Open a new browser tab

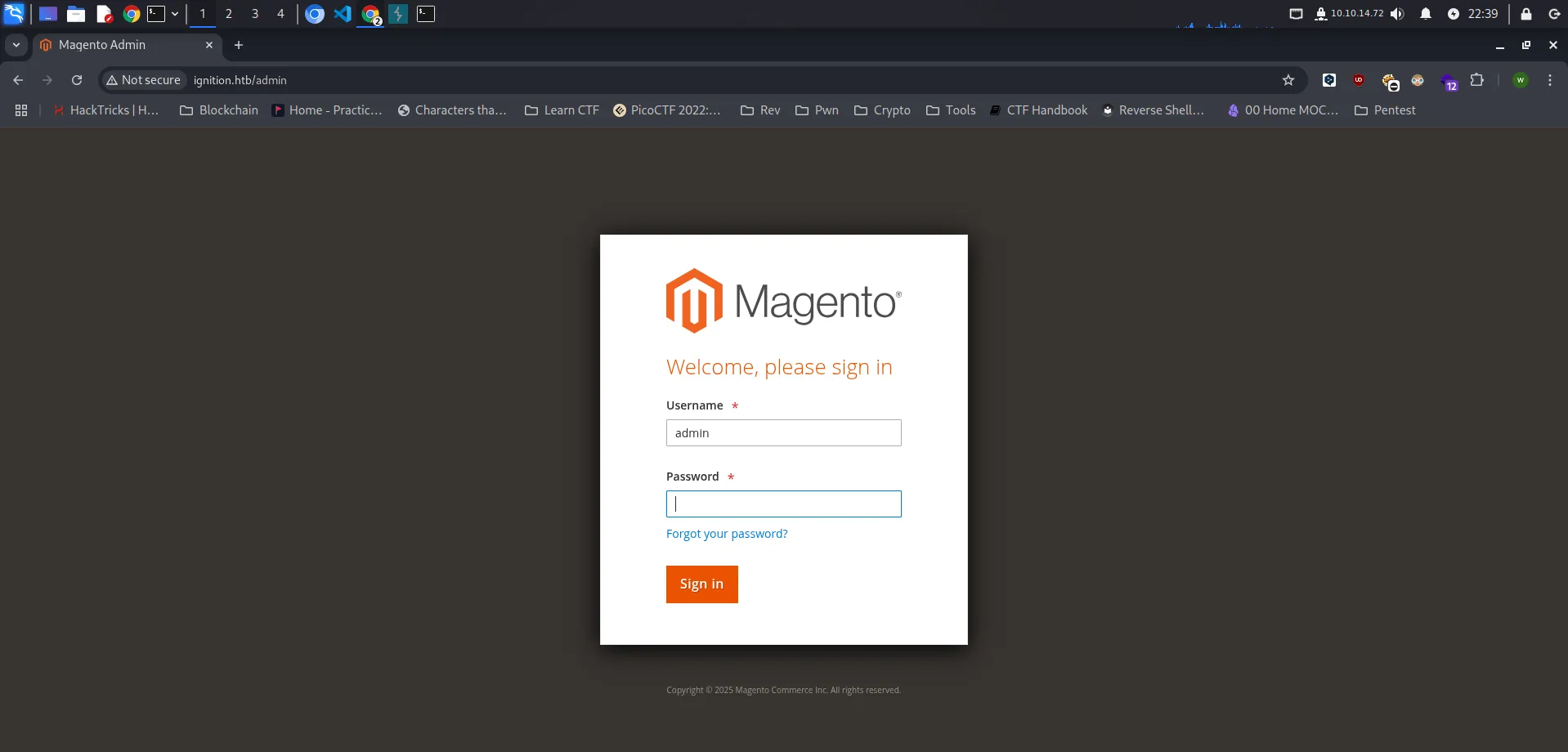239,45
